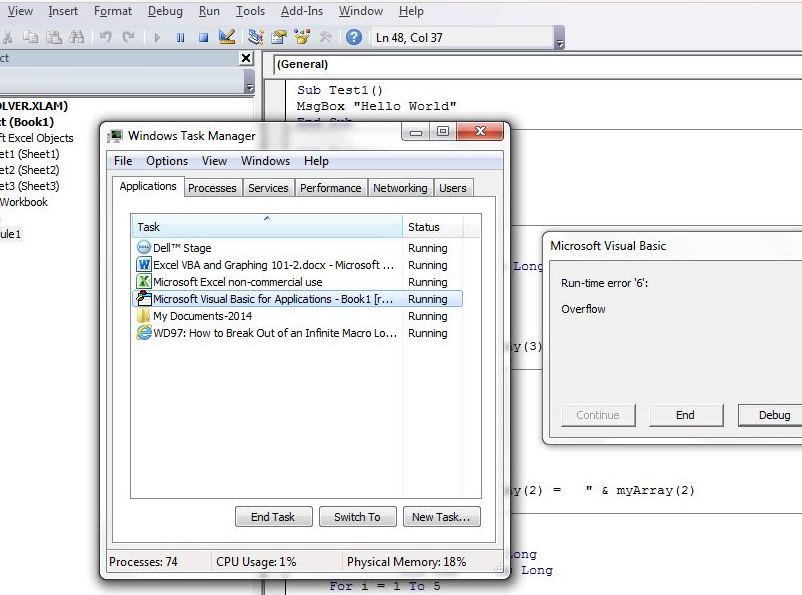Click the Find binoculars icon
802x595 pixels.
tap(77, 37)
